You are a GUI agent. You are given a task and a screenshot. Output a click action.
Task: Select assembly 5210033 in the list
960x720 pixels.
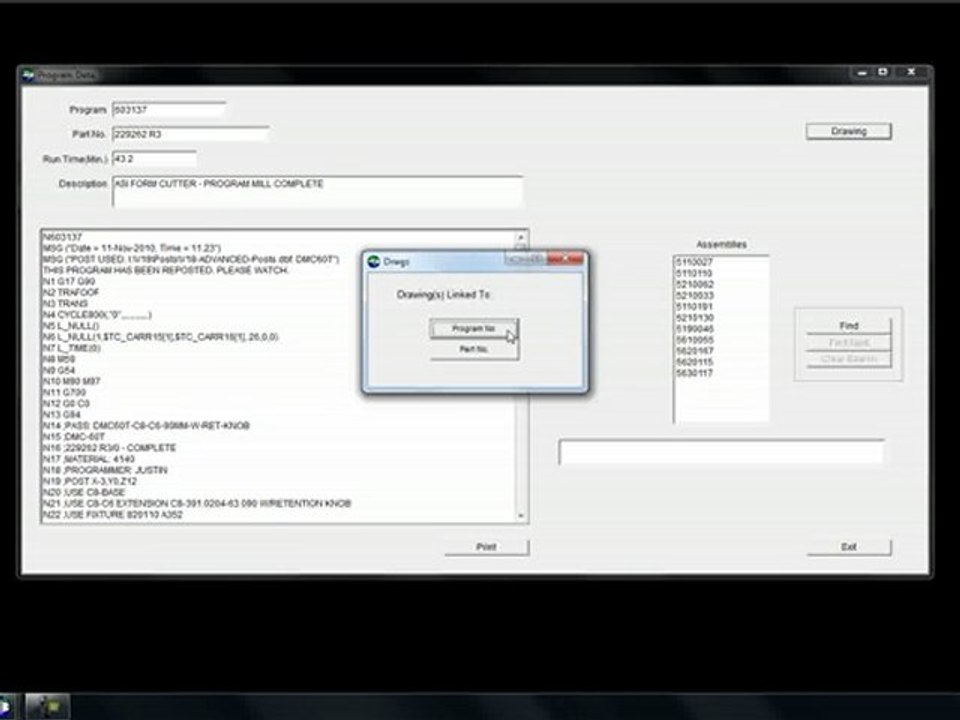(x=694, y=296)
